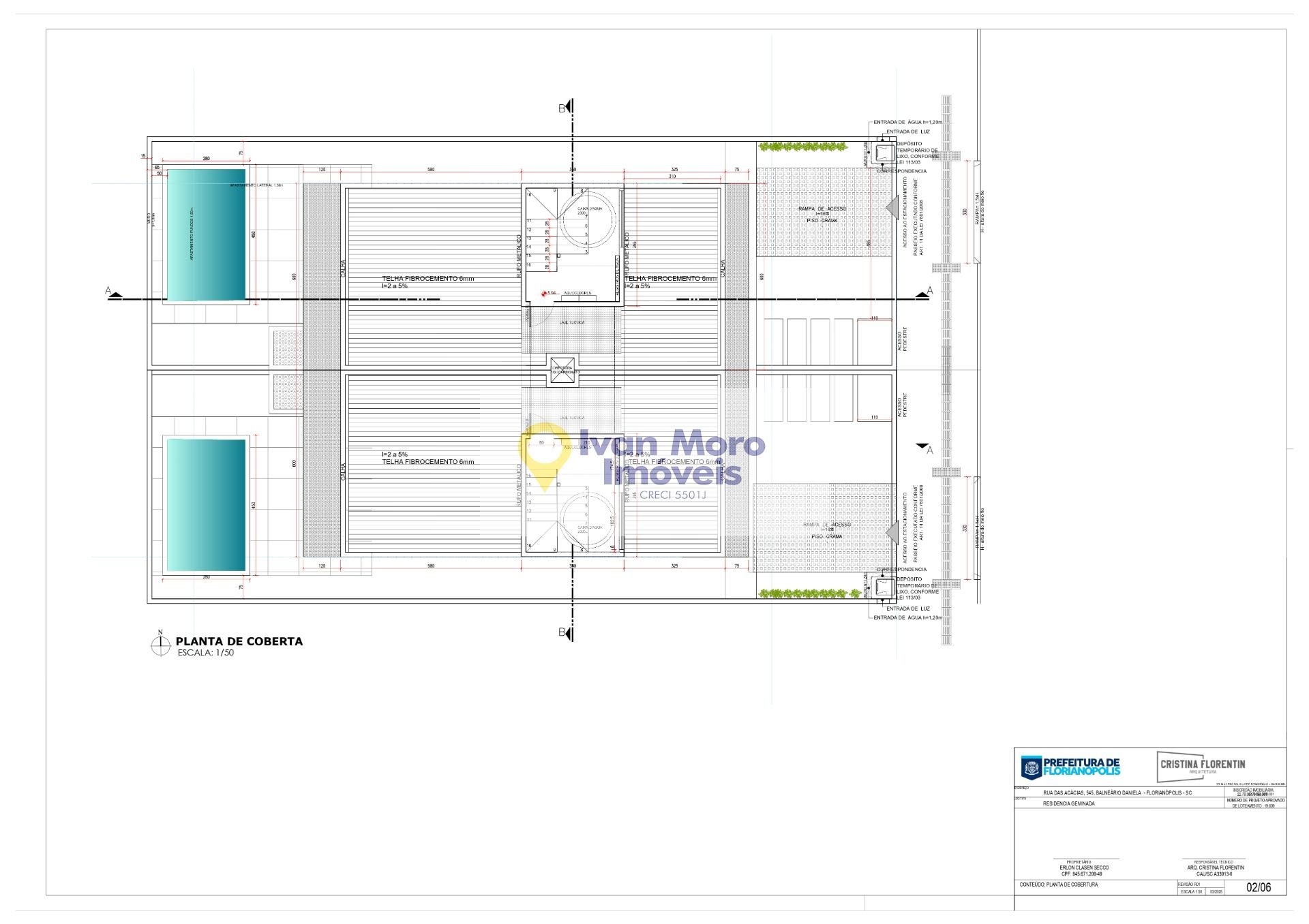Click the sheet number '02/06'
This screenshot has height=924, width=1309.
click(x=1259, y=887)
